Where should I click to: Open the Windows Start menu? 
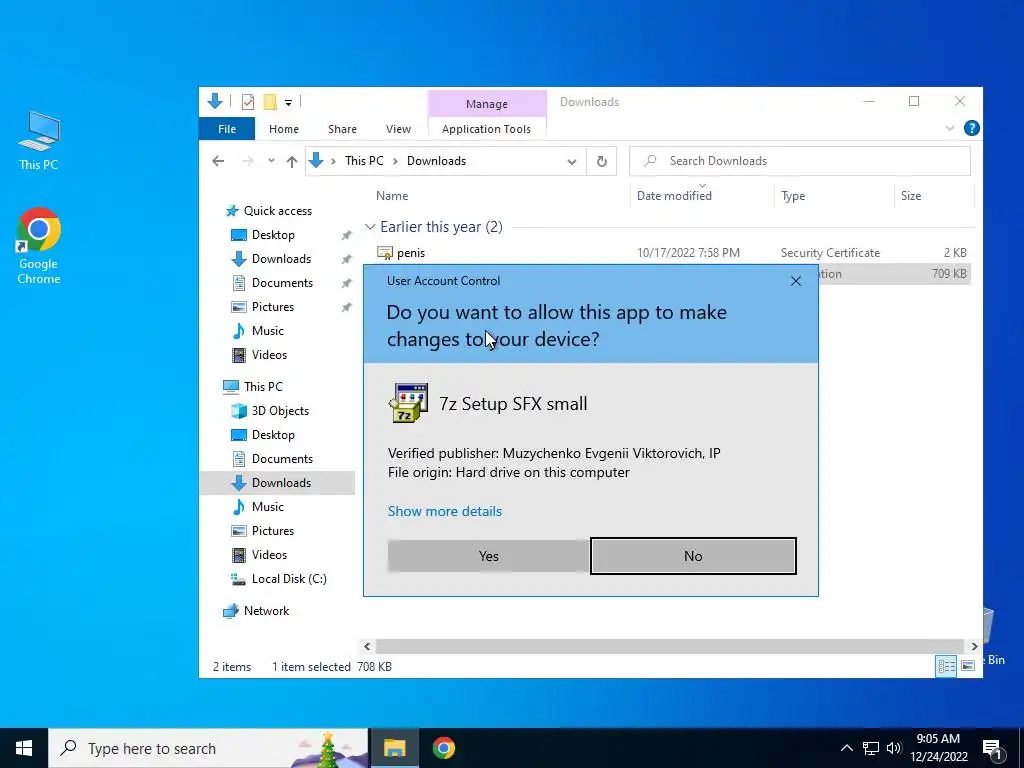(x=24, y=748)
